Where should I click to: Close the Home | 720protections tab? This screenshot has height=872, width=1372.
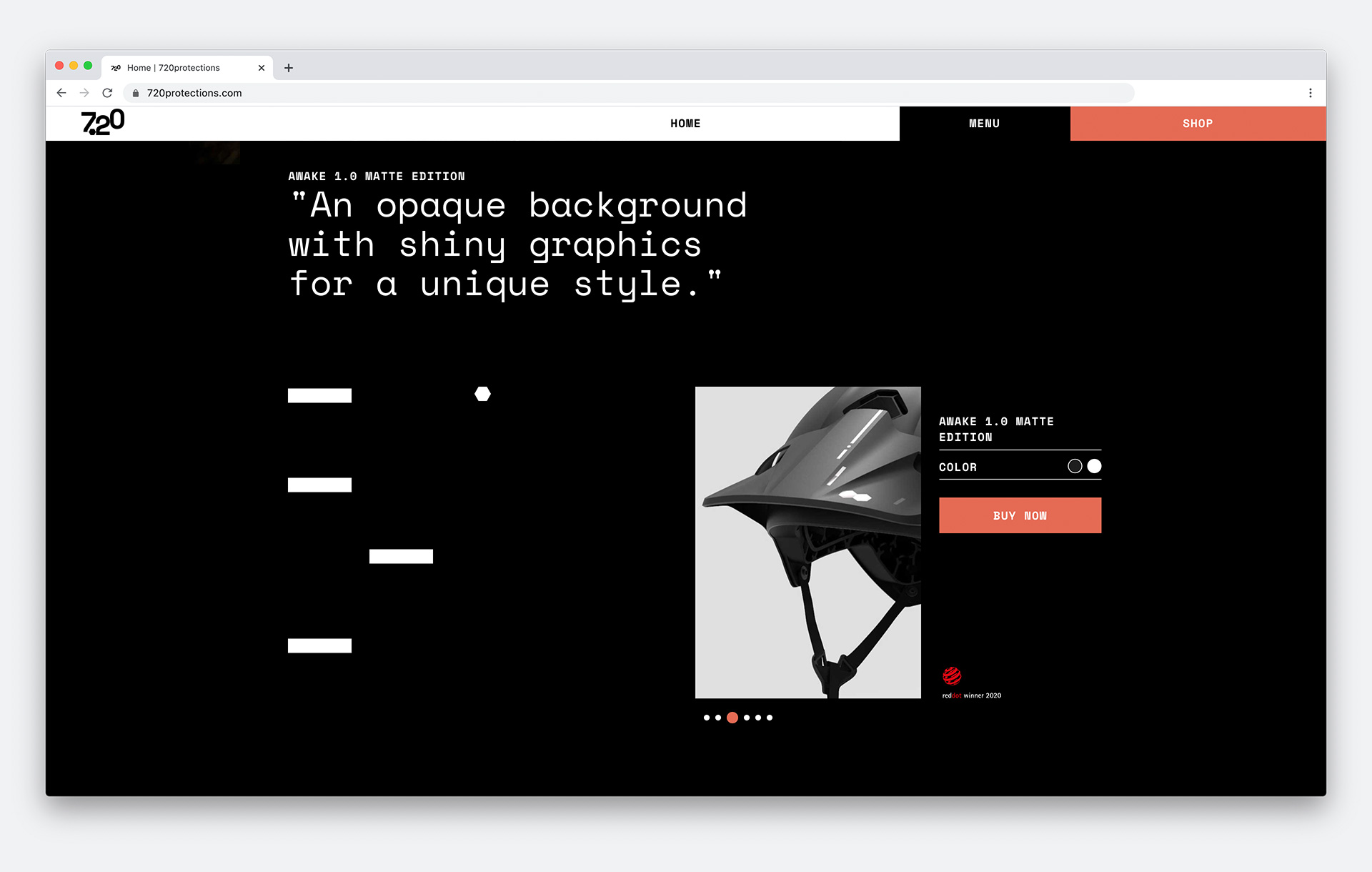click(x=262, y=68)
